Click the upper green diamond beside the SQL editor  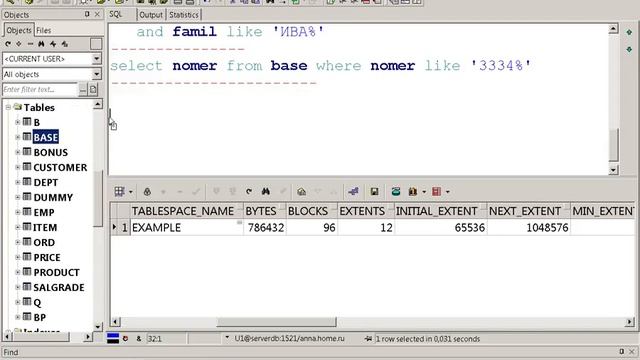pos(629,32)
